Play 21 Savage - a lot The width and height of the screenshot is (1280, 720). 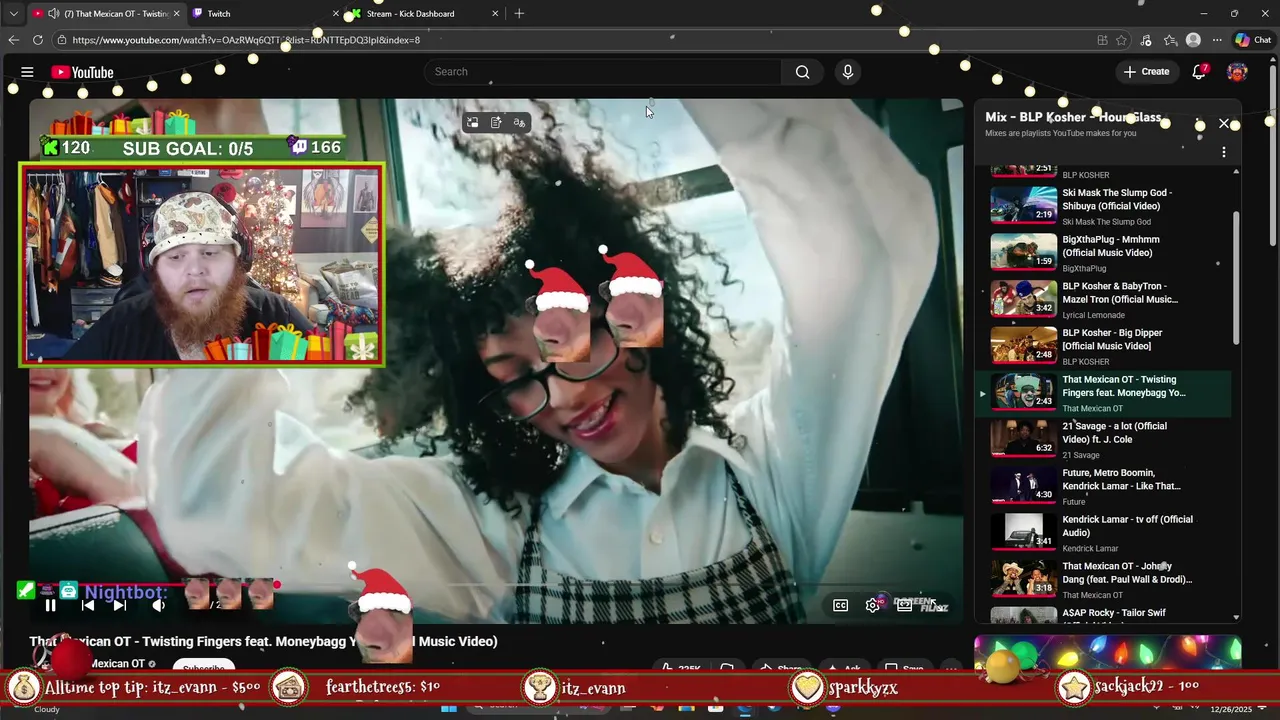(x=1105, y=440)
